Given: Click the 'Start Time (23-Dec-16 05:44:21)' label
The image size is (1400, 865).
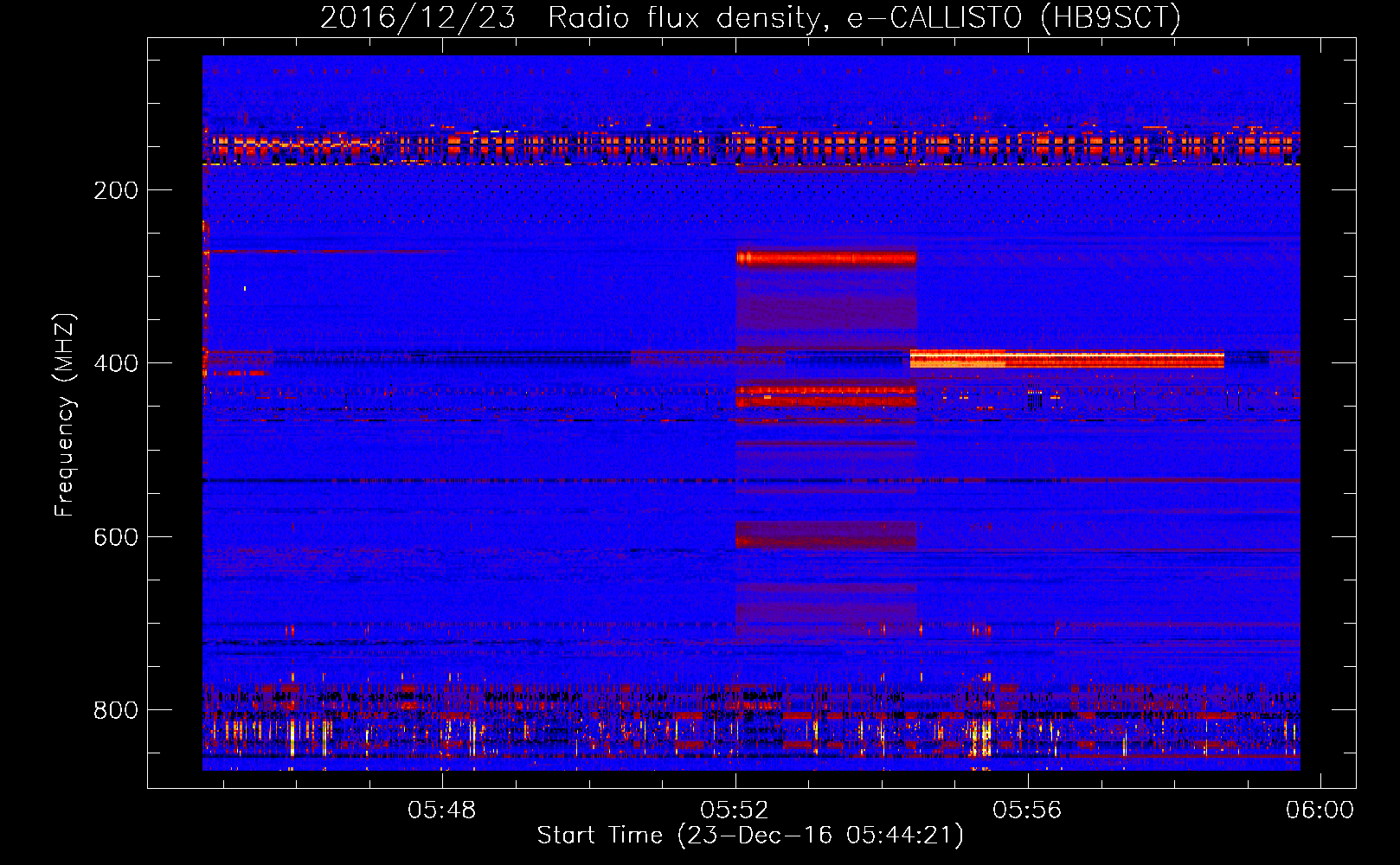Looking at the screenshot, I should [x=750, y=836].
